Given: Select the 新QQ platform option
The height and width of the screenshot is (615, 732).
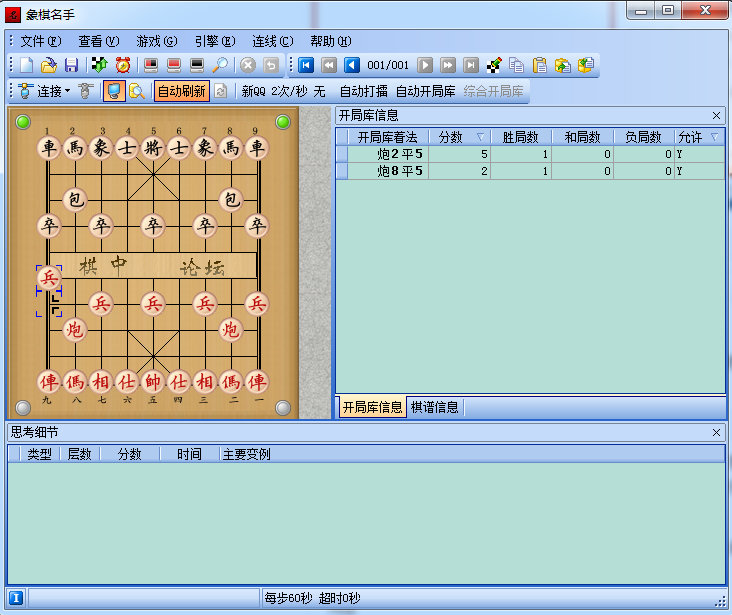Looking at the screenshot, I should (x=253, y=91).
